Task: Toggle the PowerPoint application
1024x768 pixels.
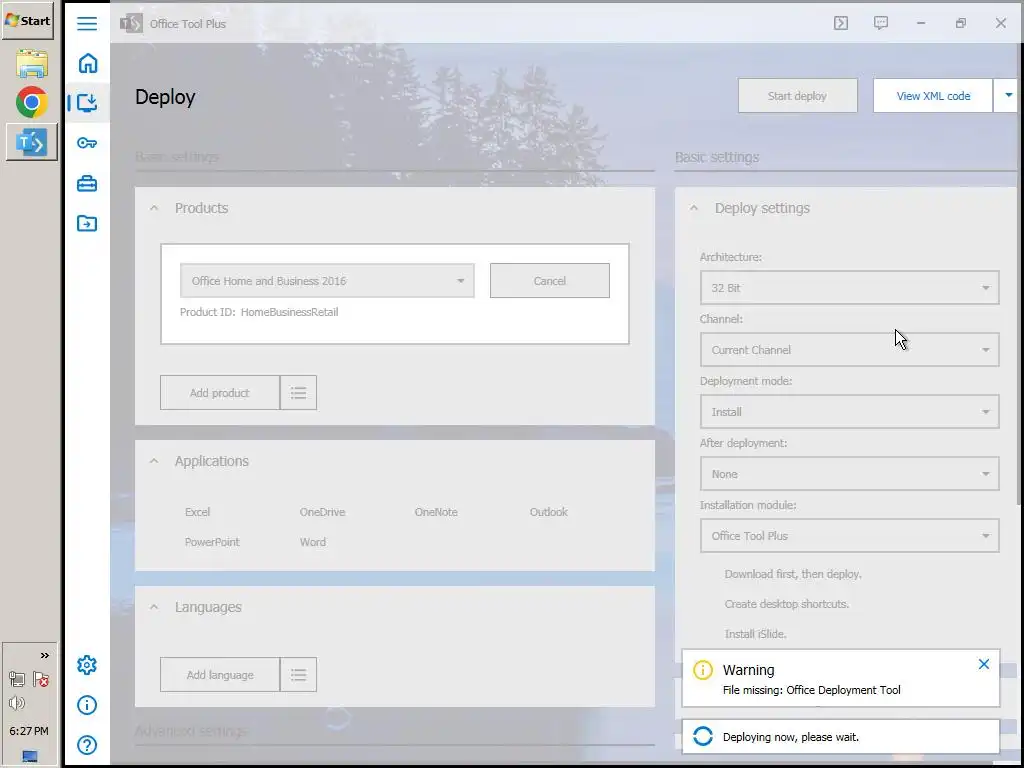Action: [x=212, y=542]
